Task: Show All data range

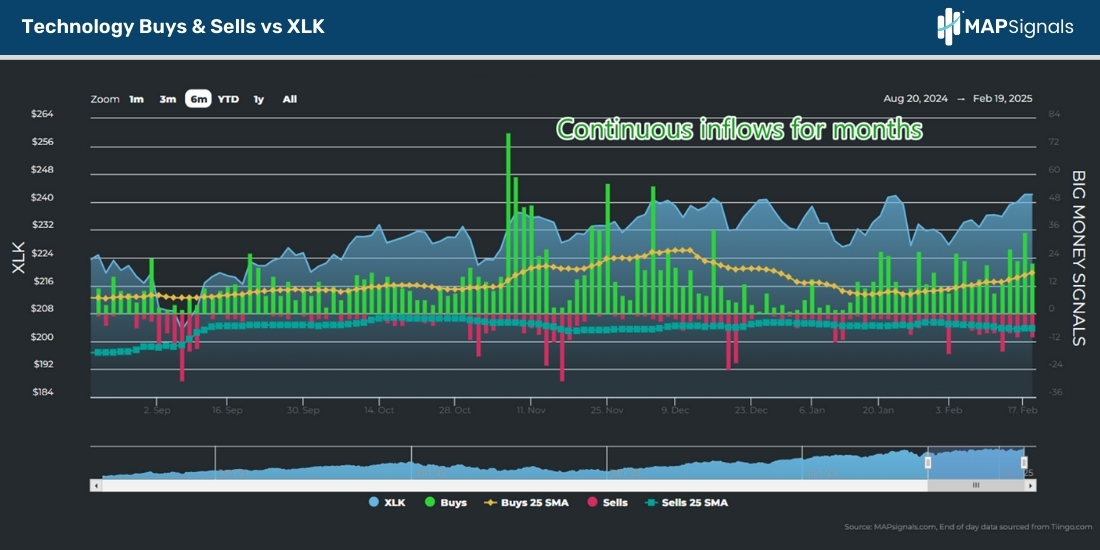Action: pyautogui.click(x=290, y=99)
